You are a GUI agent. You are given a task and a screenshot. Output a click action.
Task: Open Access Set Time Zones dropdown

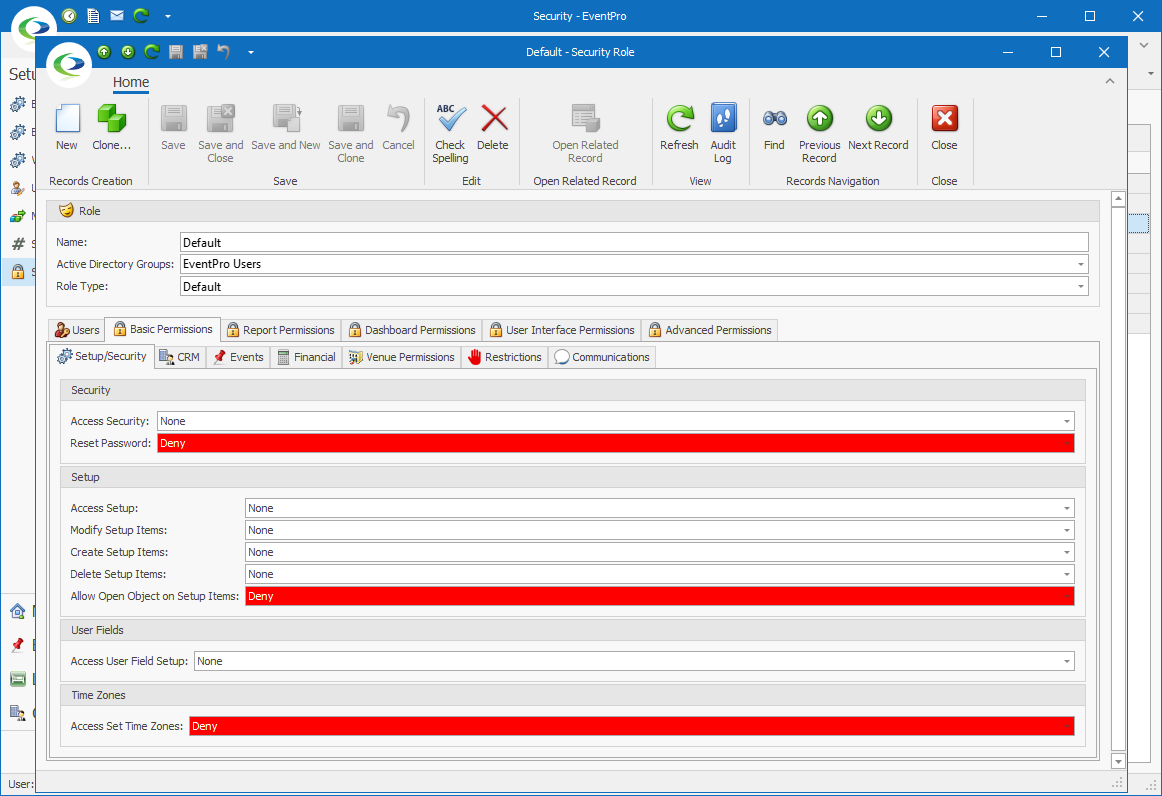coord(1067,727)
